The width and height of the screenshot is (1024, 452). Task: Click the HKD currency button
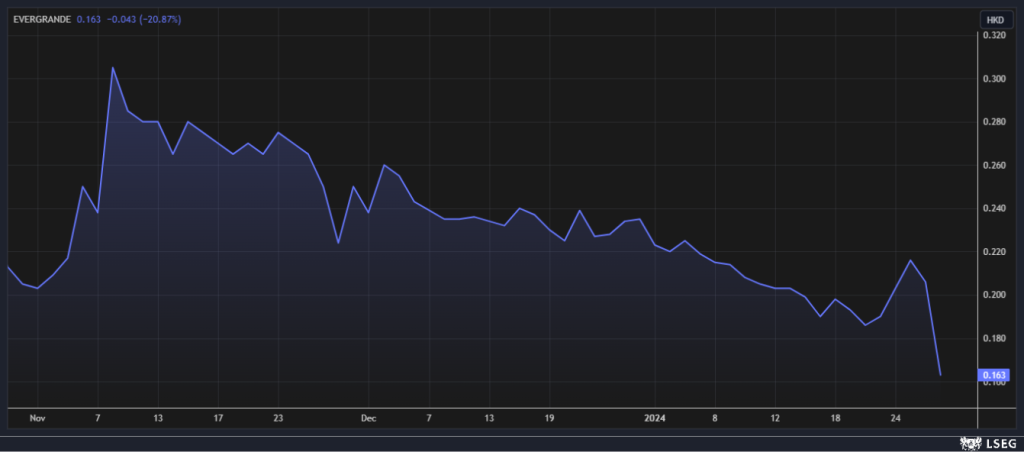(x=995, y=20)
